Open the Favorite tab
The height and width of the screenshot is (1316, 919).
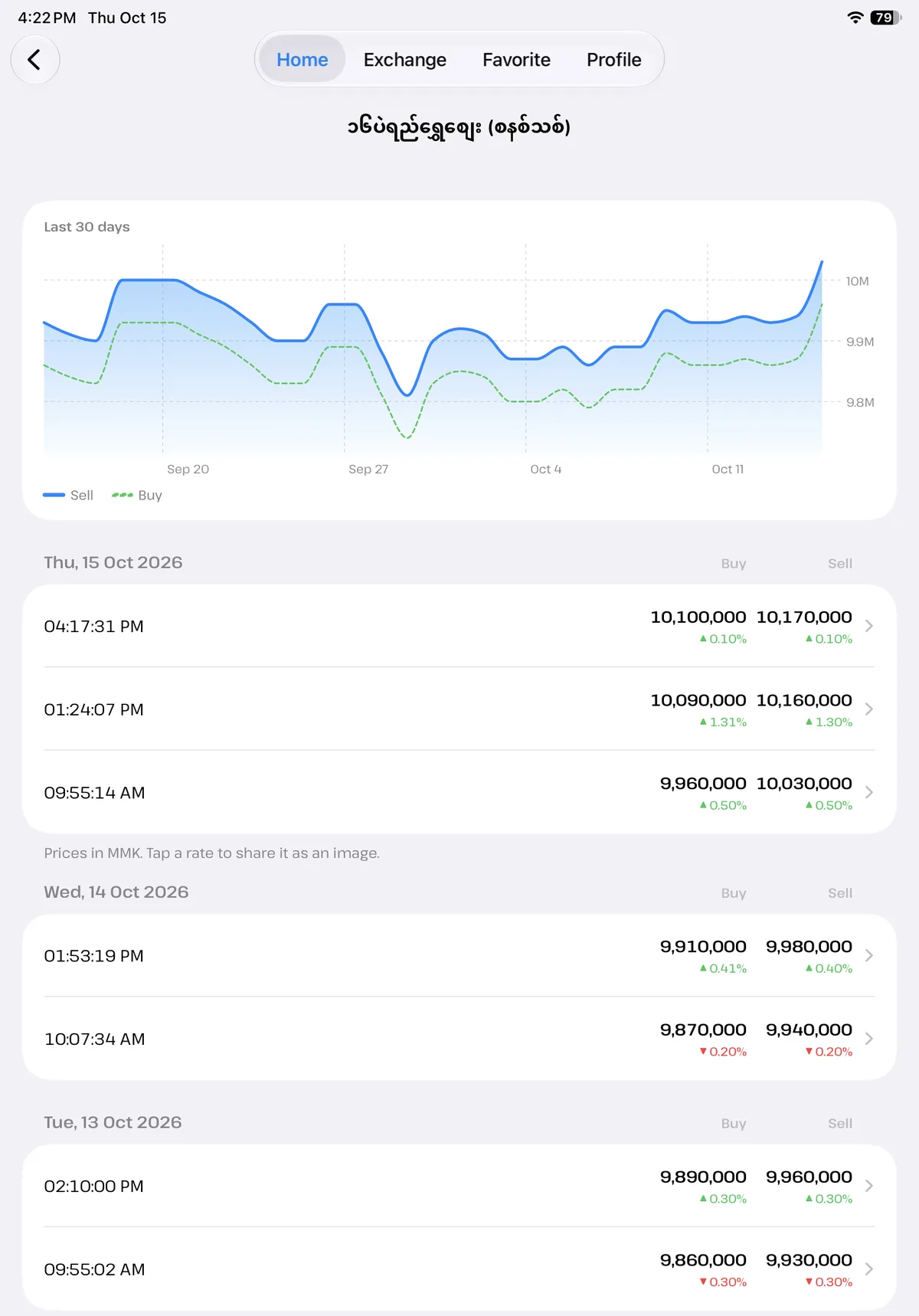[516, 60]
